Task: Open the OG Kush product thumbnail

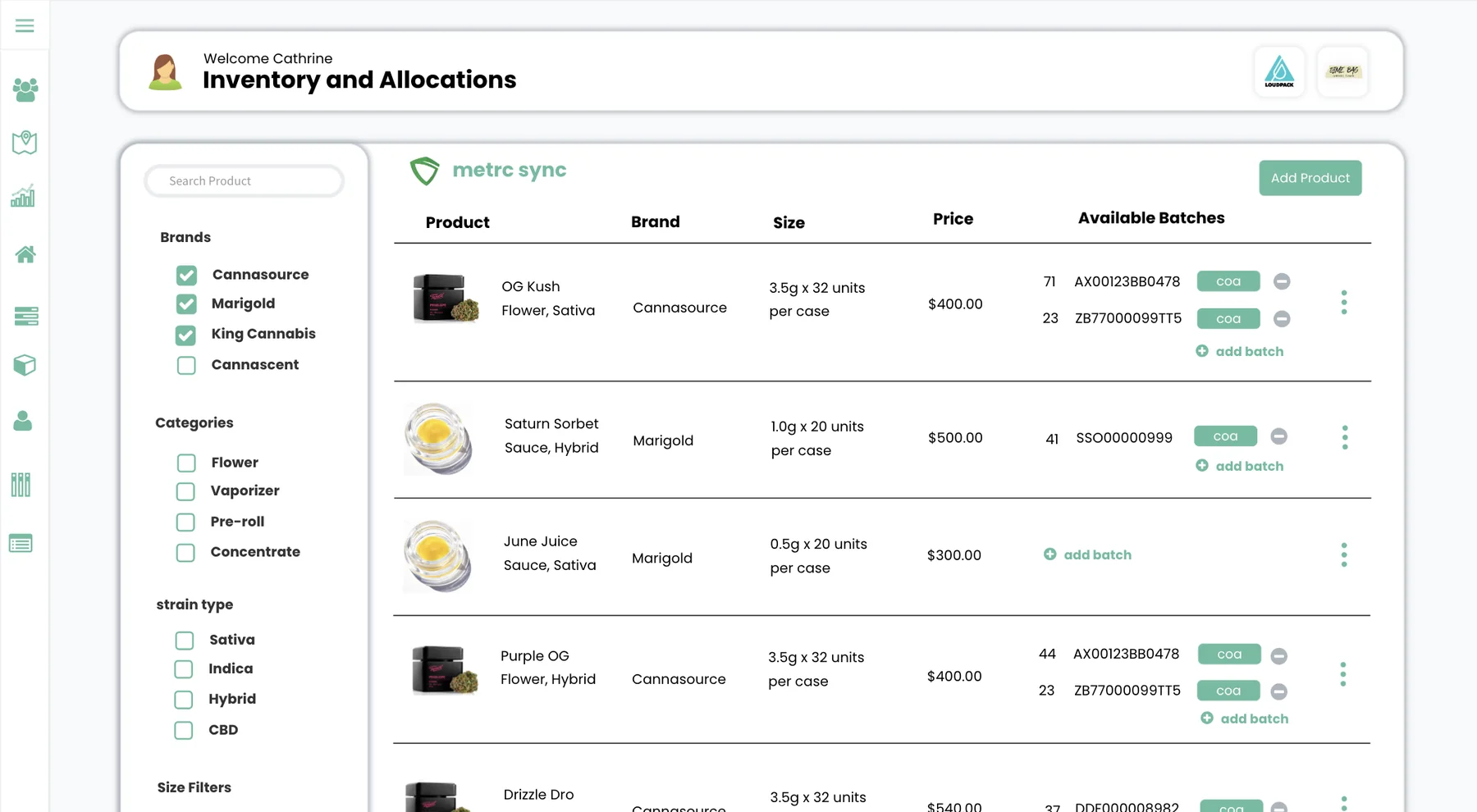Action: [445, 299]
